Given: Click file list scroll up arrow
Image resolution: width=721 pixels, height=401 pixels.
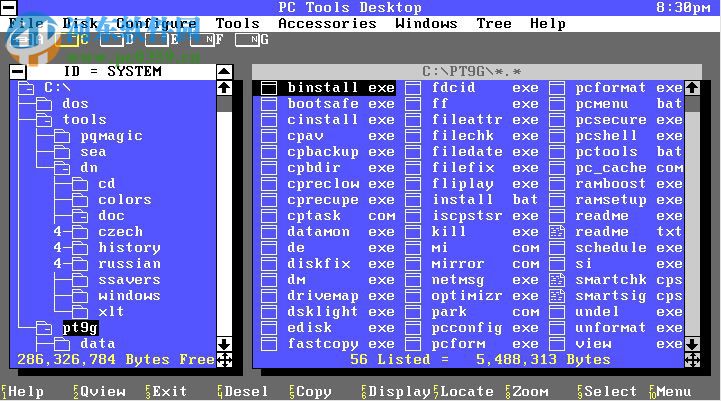Looking at the screenshot, I should coord(692,88).
